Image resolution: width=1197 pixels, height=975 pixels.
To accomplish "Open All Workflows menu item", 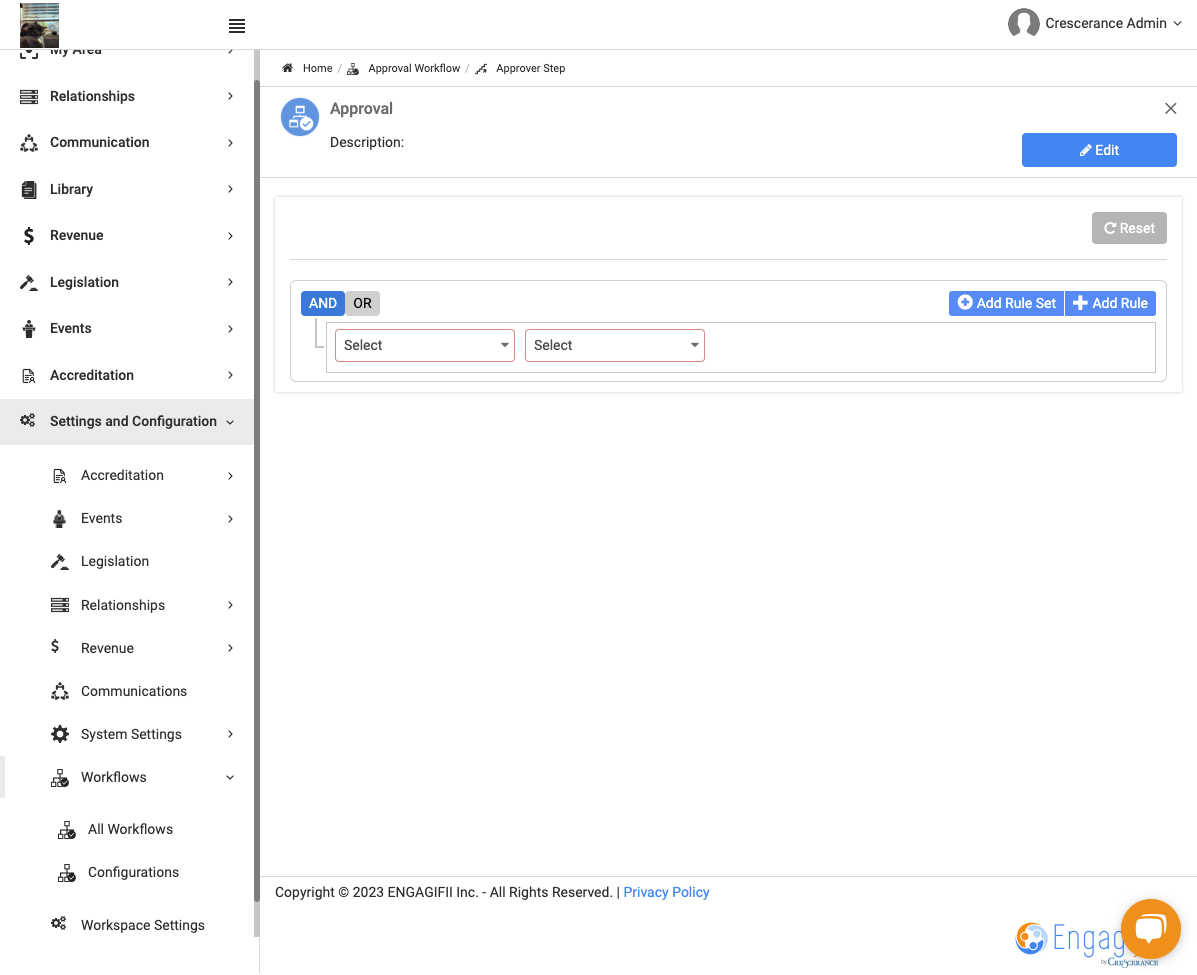I will tap(130, 830).
